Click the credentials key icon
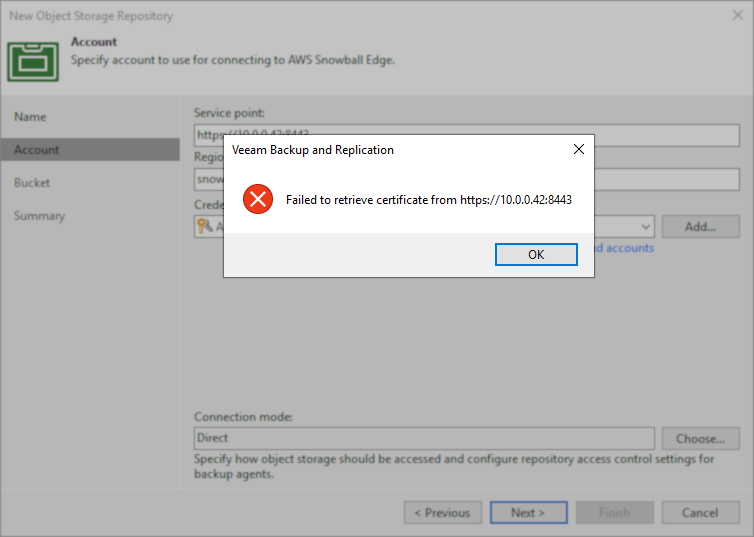This screenshot has width=754, height=537. (205, 226)
